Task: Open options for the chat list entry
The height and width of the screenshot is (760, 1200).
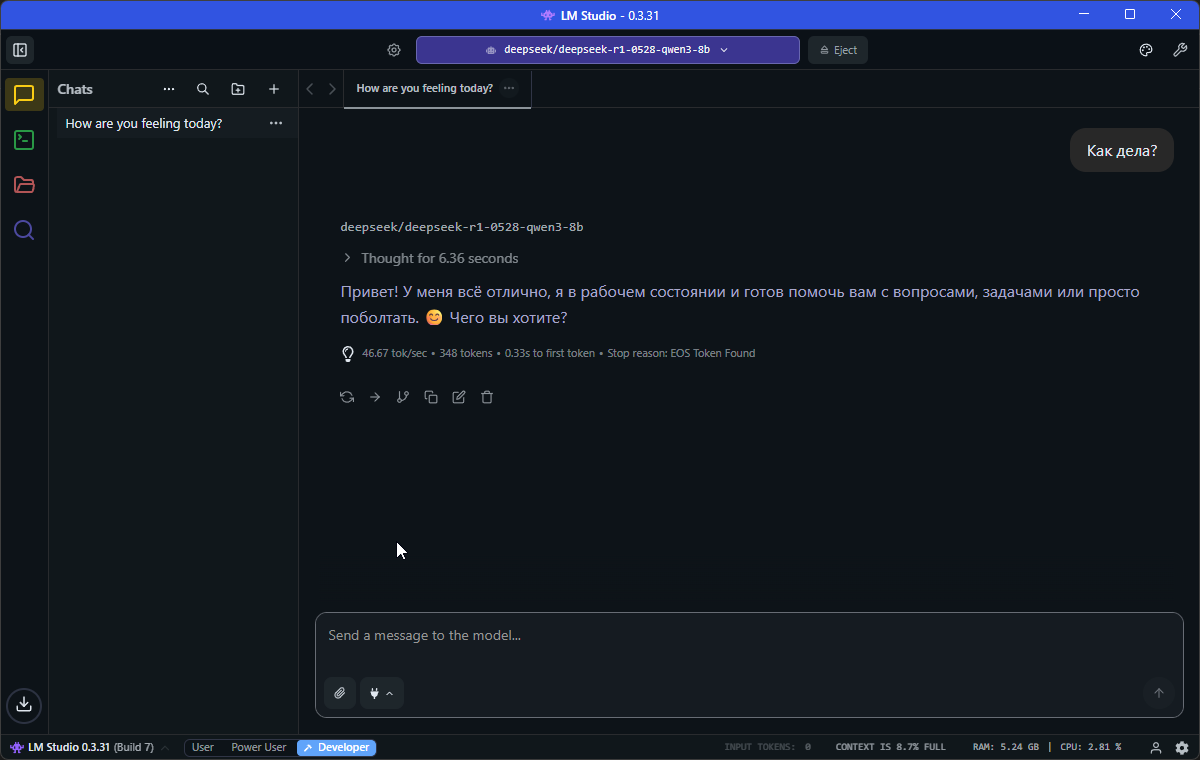Action: click(x=276, y=123)
